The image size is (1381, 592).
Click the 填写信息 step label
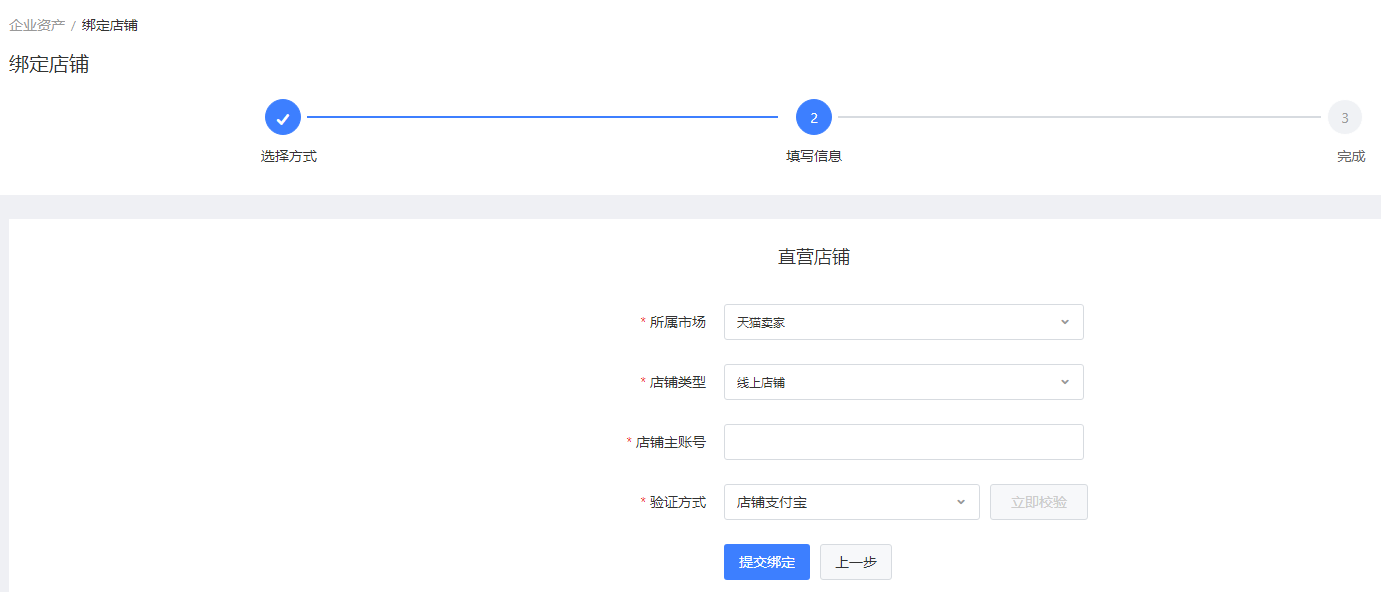pos(814,156)
